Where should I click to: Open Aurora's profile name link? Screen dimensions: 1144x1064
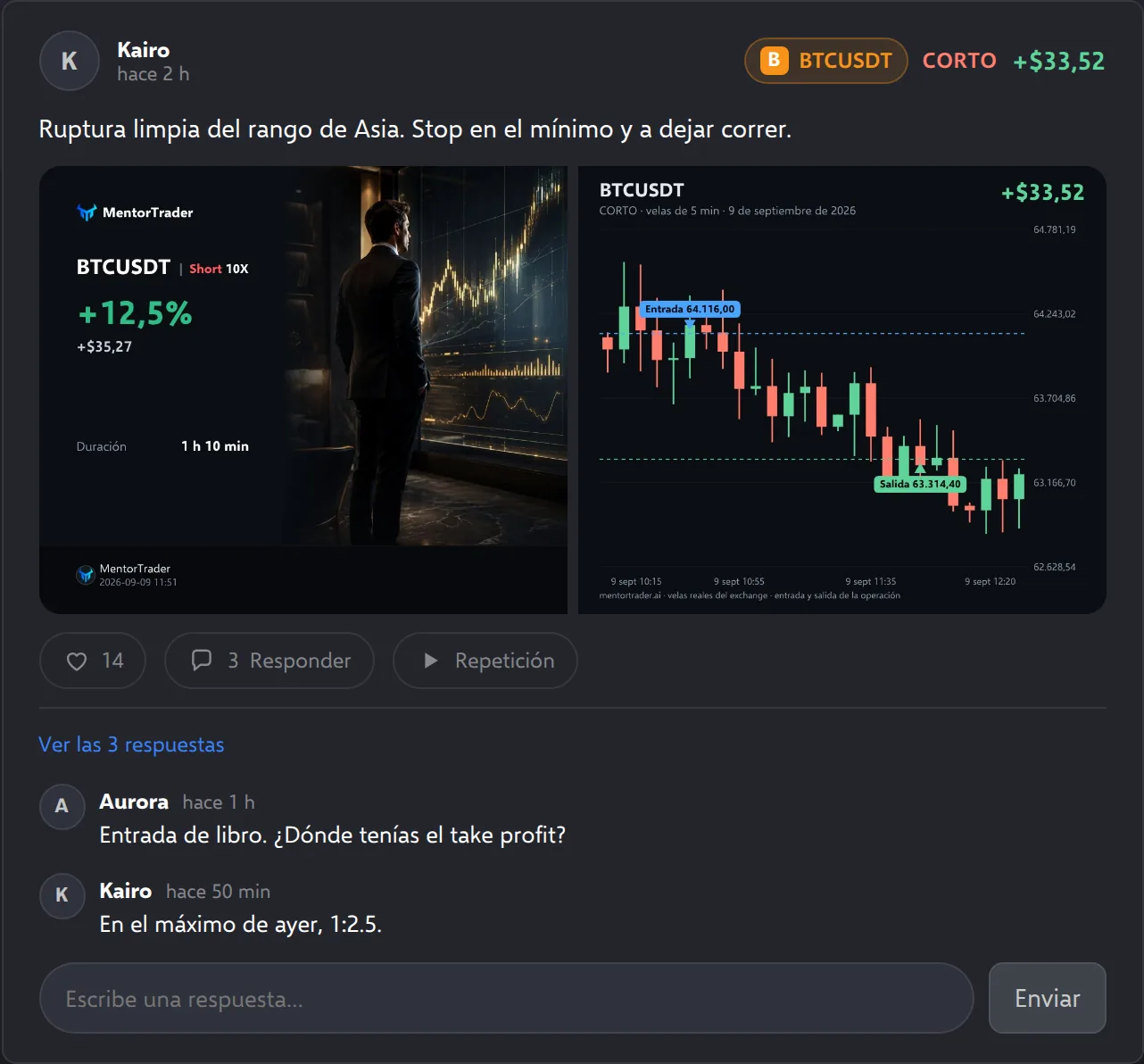point(134,802)
